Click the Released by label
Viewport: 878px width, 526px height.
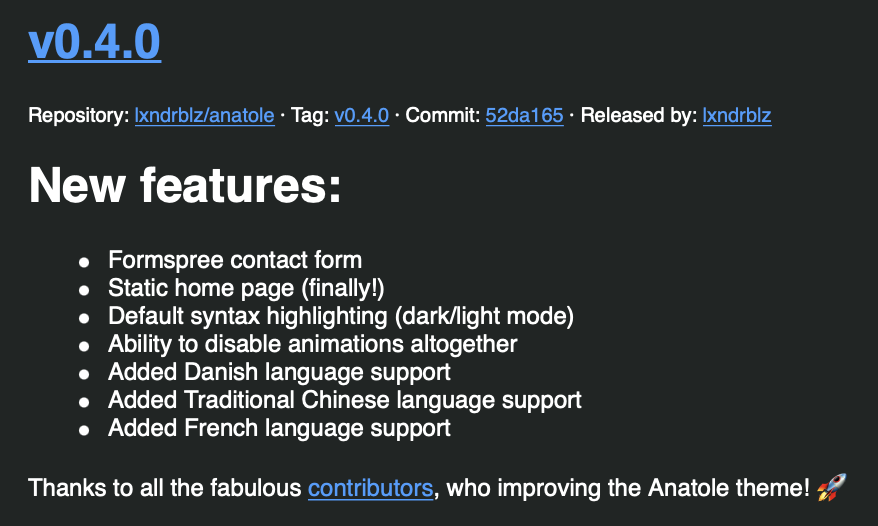[x=639, y=115]
